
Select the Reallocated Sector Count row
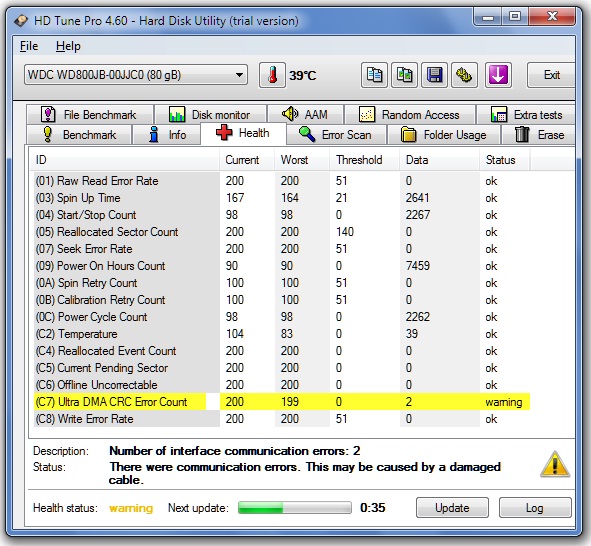[282, 232]
